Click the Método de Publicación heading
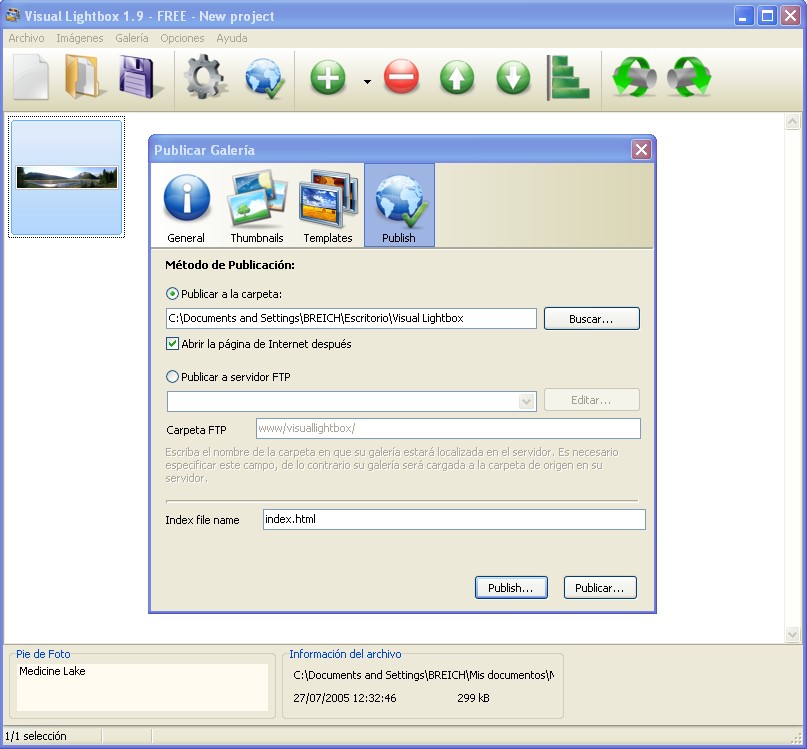 (230, 265)
